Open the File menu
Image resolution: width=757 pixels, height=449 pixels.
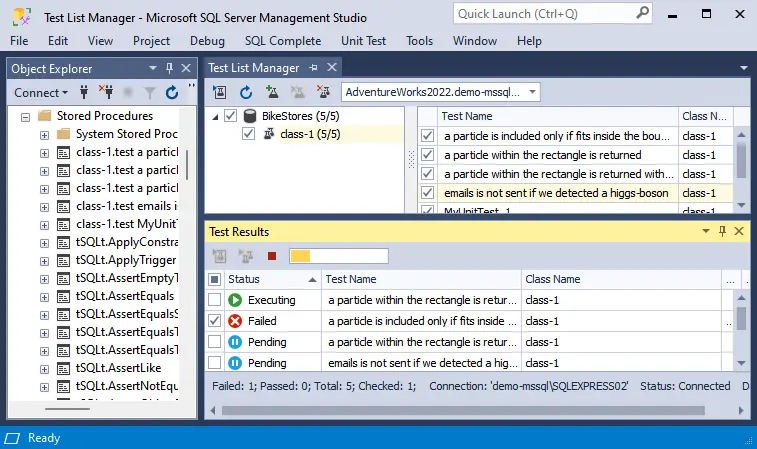coord(19,41)
